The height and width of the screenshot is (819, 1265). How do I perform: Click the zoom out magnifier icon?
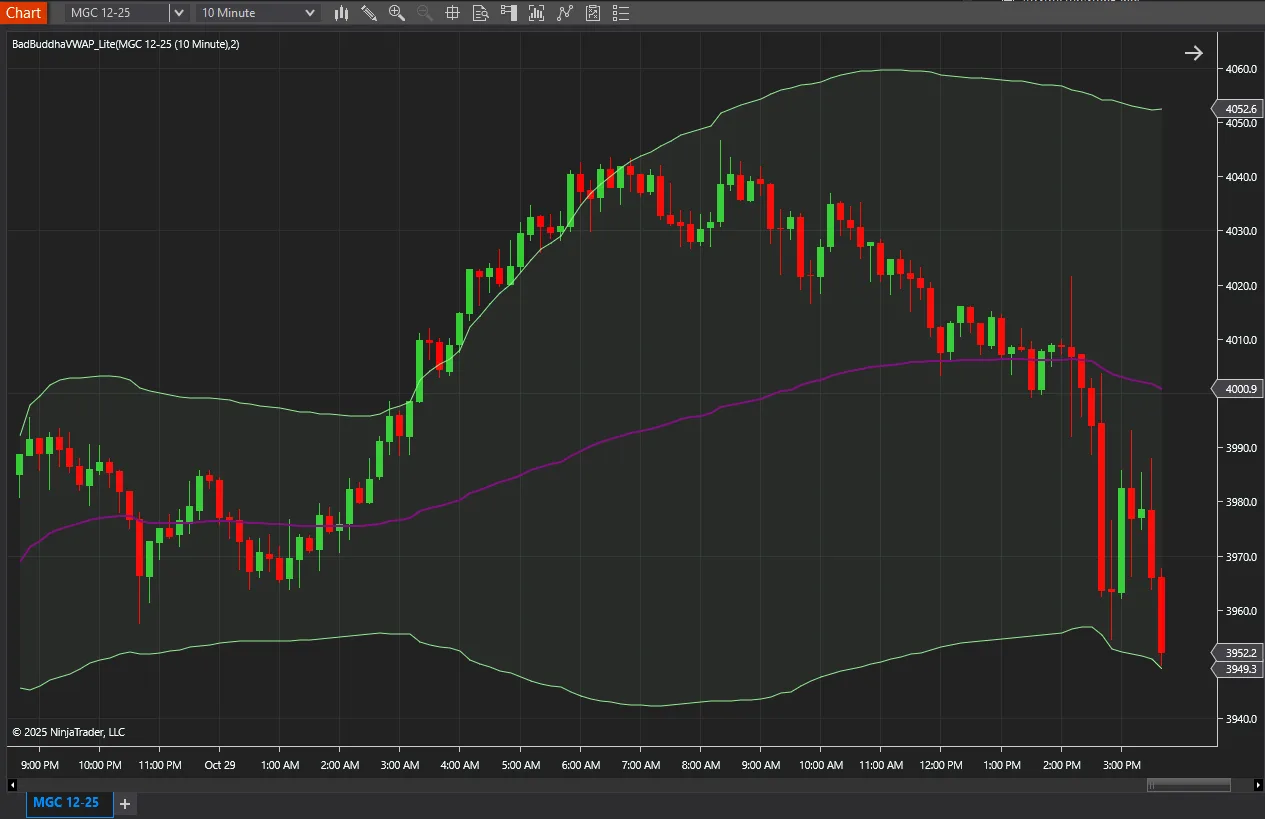(425, 13)
